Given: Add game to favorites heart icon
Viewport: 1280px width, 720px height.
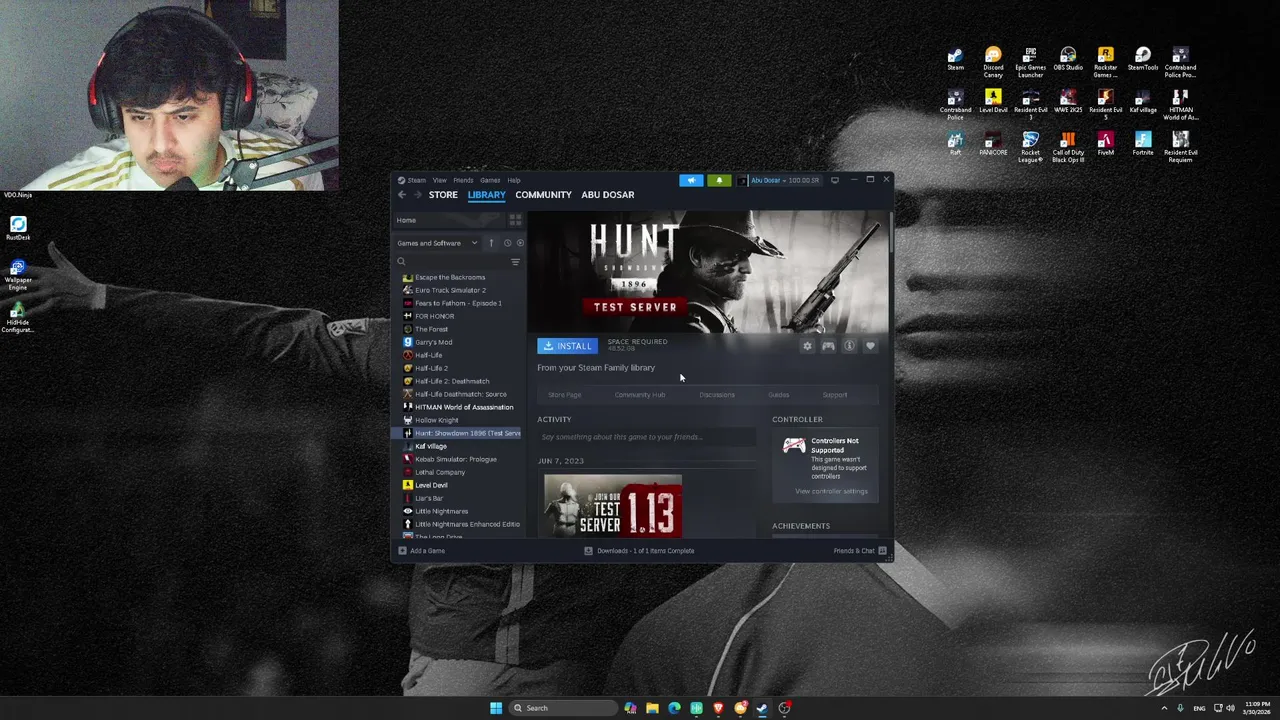Looking at the screenshot, I should pyautogui.click(x=870, y=346).
